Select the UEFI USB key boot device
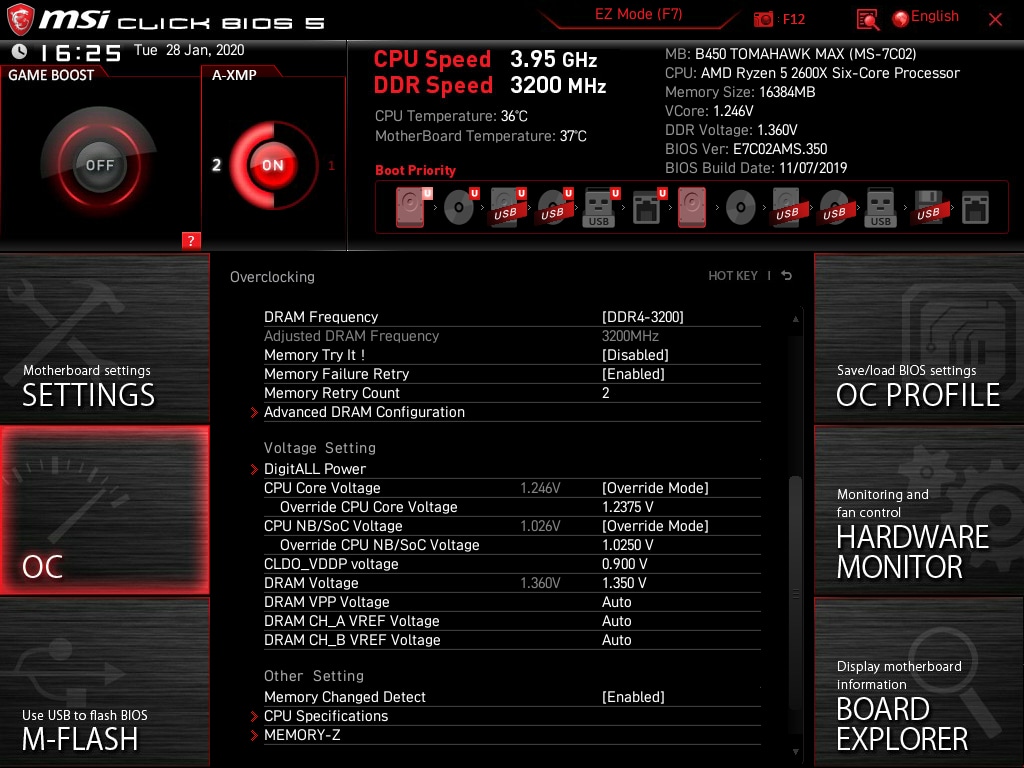 pos(600,207)
